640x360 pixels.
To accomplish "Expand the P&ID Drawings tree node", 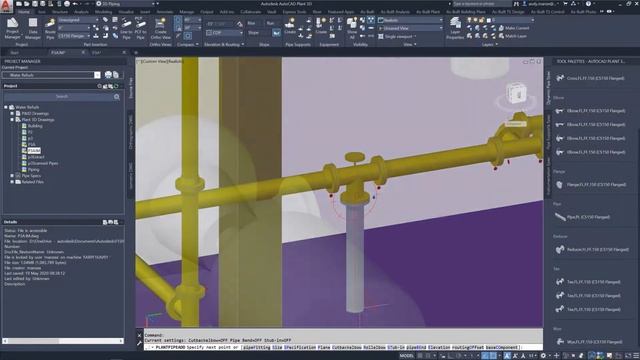I will [x=12, y=113].
